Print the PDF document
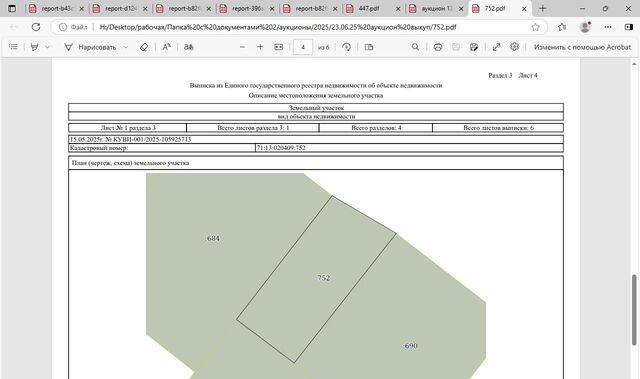 (438, 47)
